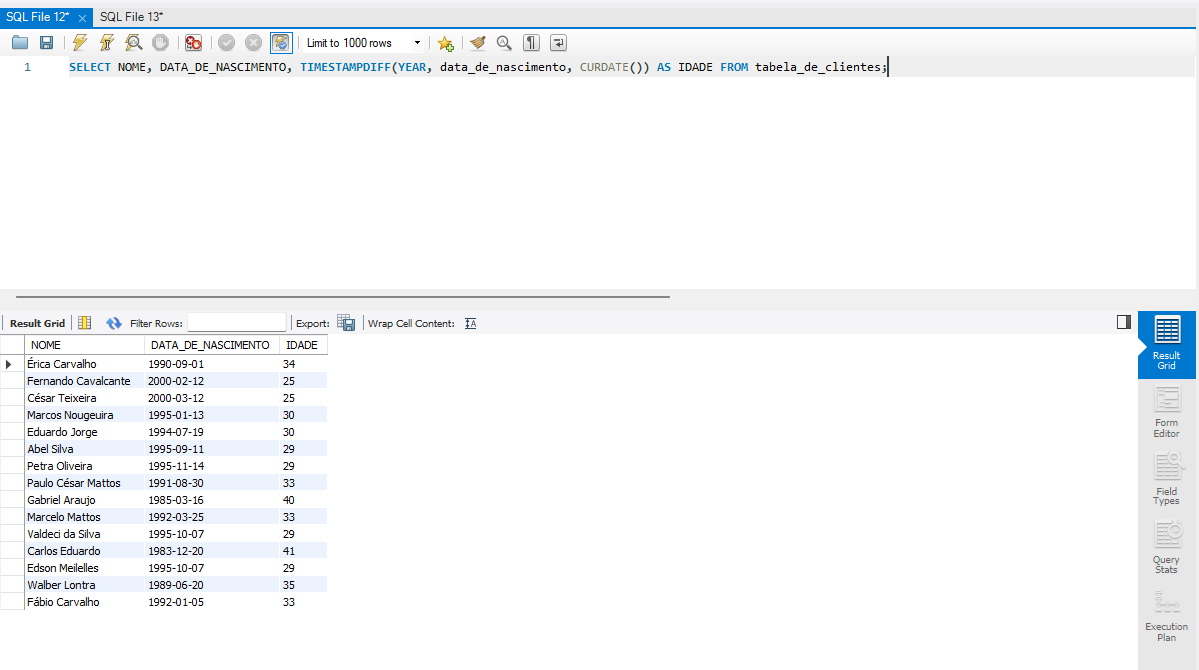
Task: Select age 35 in Walber Lontra row
Action: point(303,585)
